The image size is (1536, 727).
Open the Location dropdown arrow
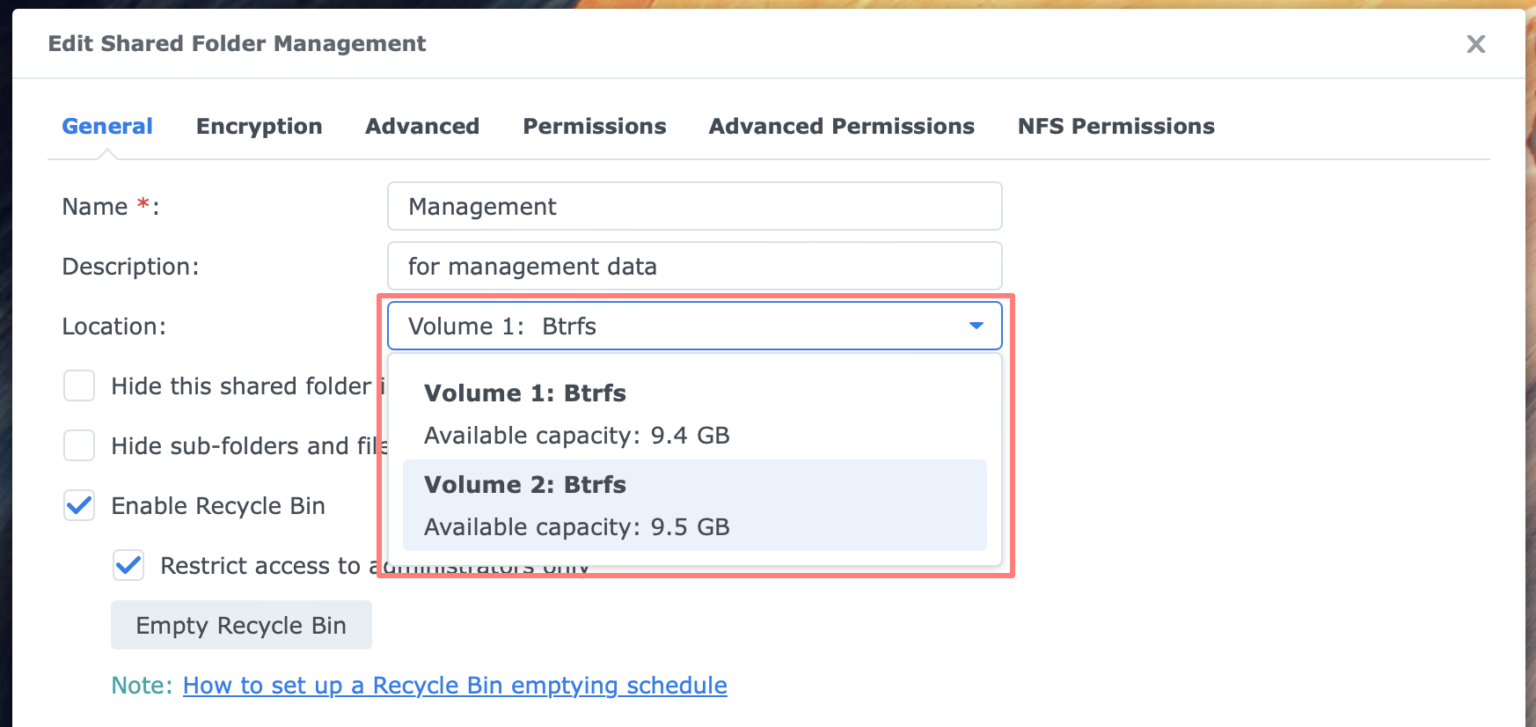pos(975,326)
